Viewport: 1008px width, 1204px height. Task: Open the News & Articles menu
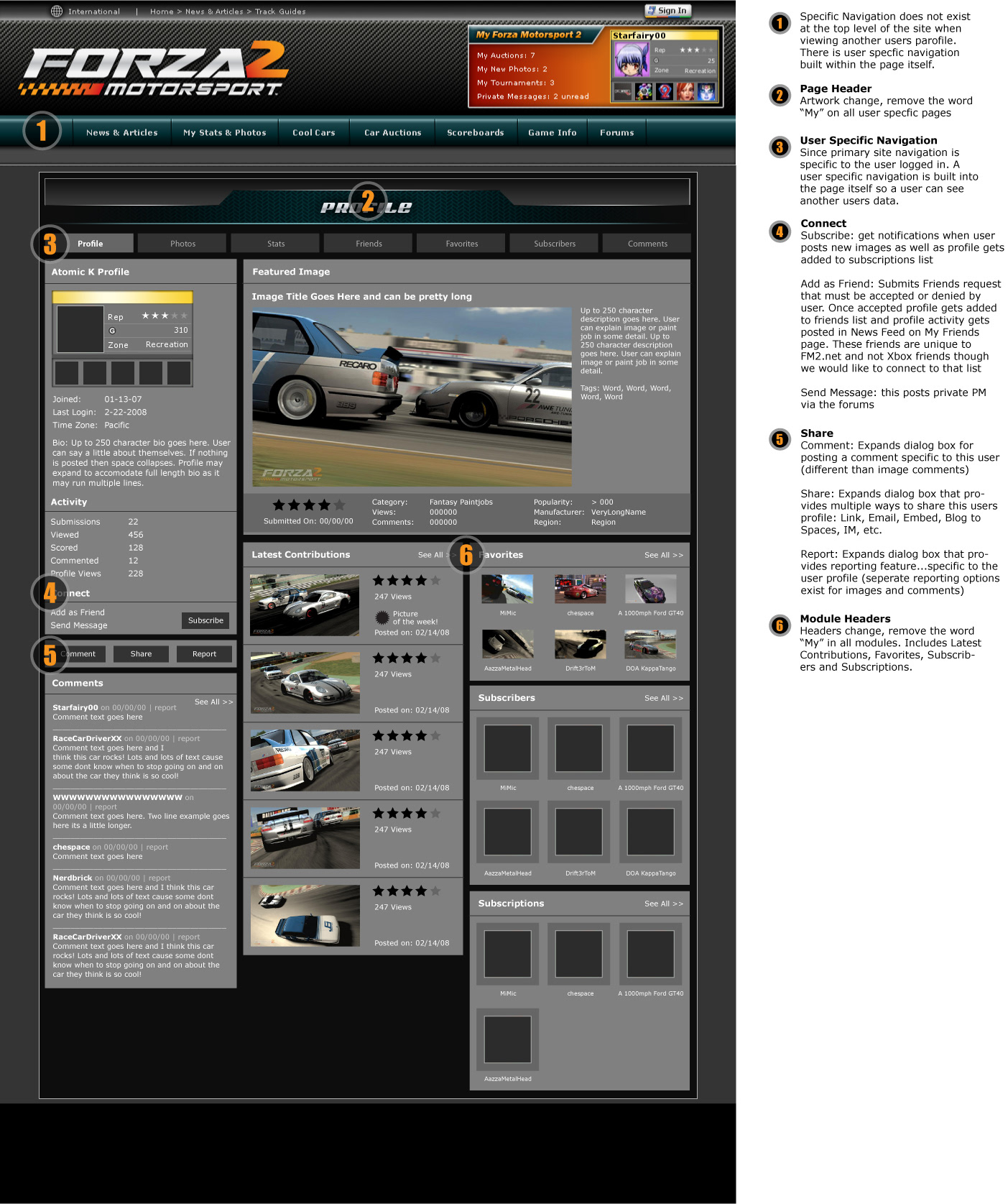click(121, 133)
